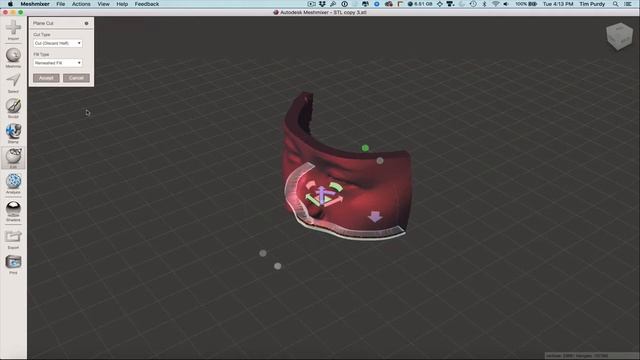
Task: Click Accept in Plane Cut panel
Action: click(x=46, y=78)
